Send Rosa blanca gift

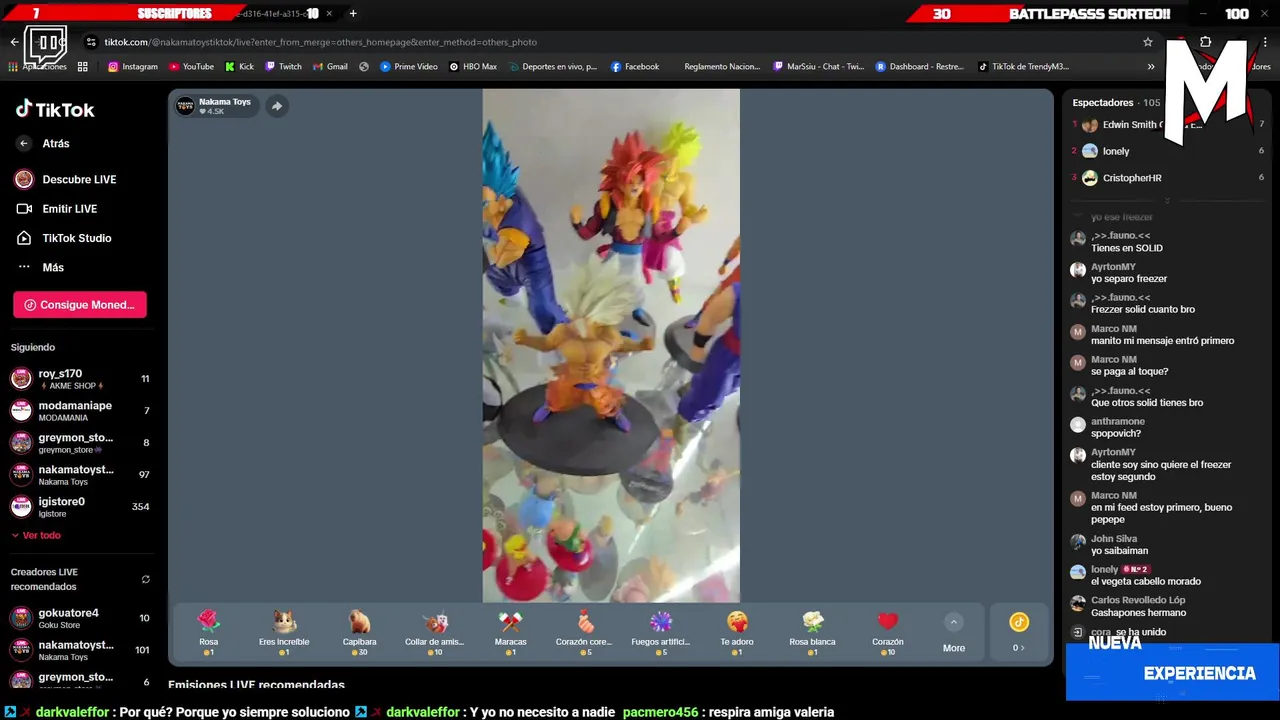click(812, 633)
